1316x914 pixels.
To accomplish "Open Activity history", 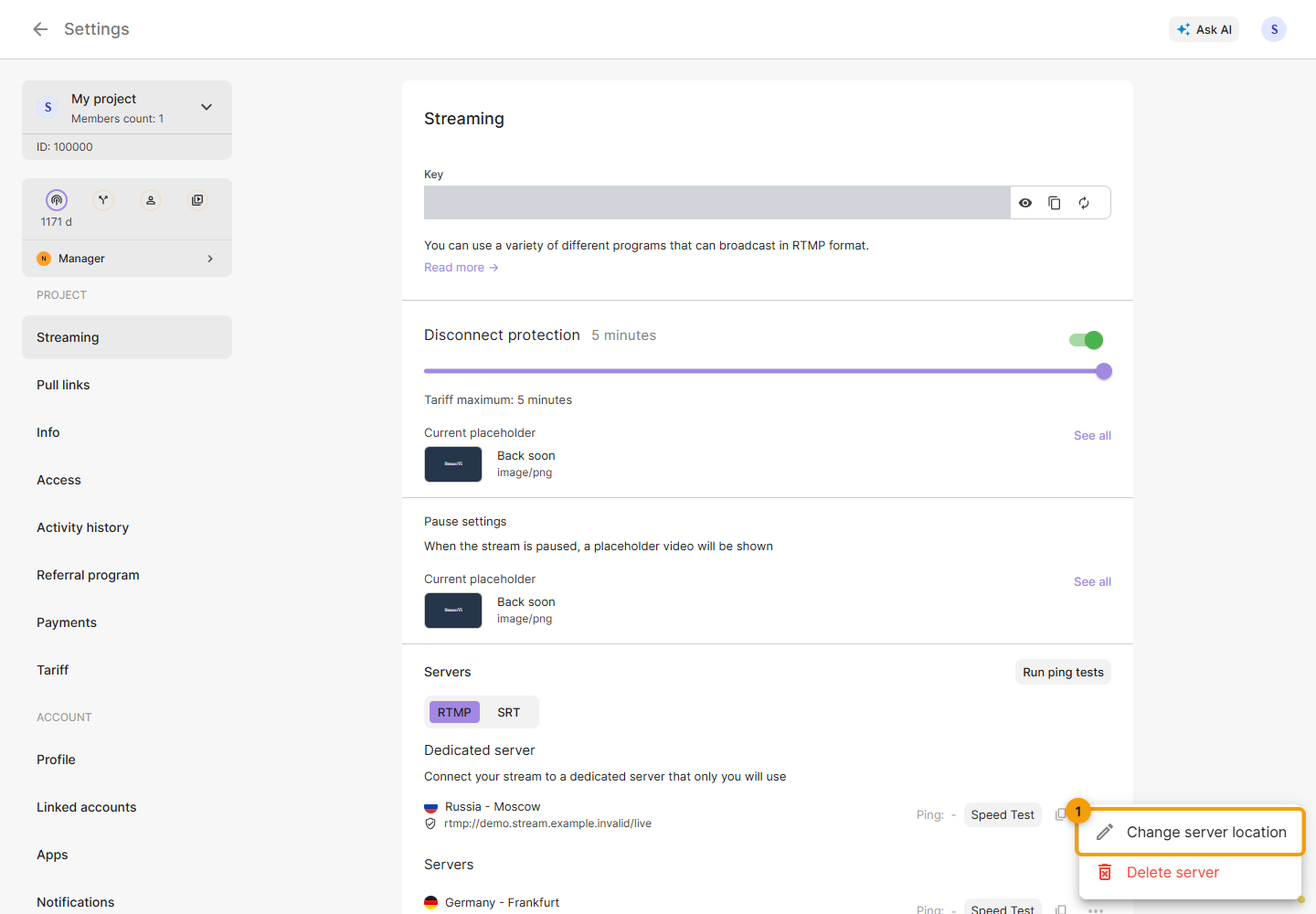I will click(127, 527).
